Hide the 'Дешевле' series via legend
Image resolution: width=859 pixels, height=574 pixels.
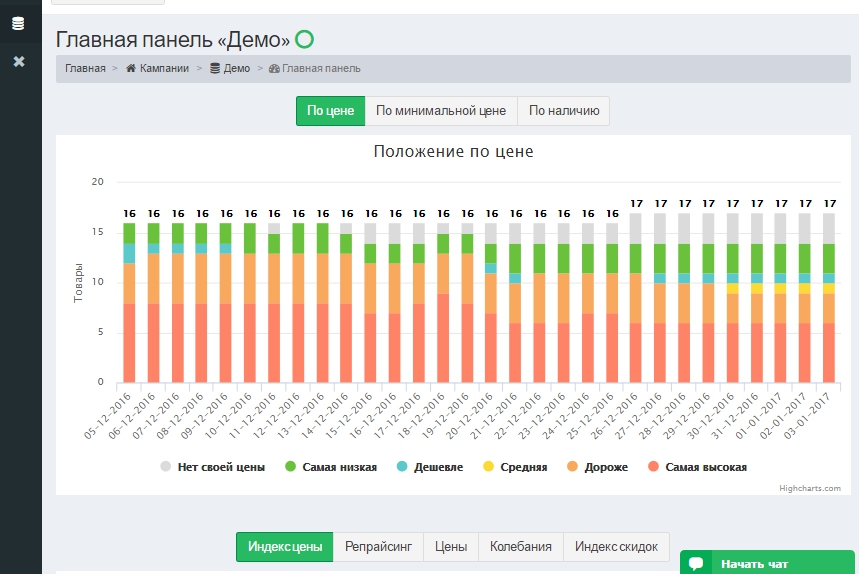tap(430, 467)
